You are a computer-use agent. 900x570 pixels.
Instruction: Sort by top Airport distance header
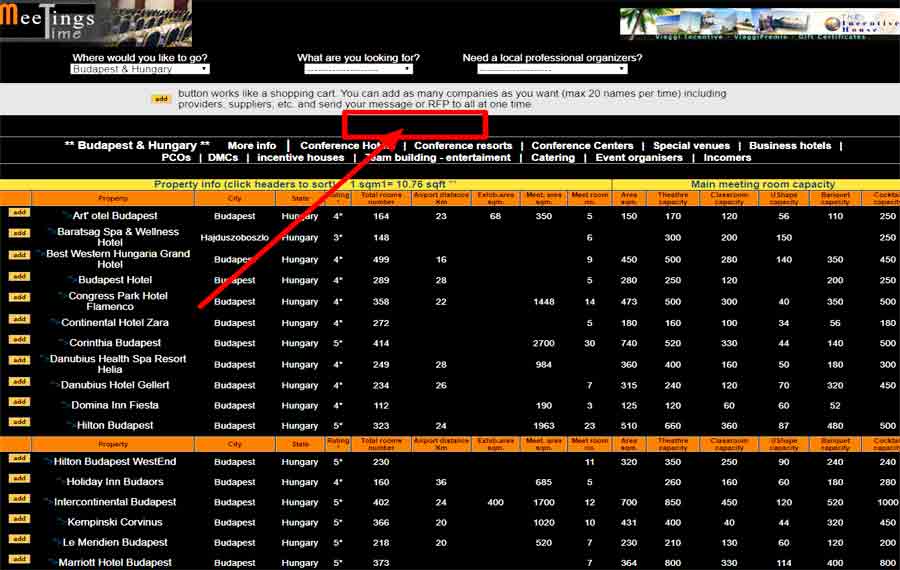[x=441, y=198]
